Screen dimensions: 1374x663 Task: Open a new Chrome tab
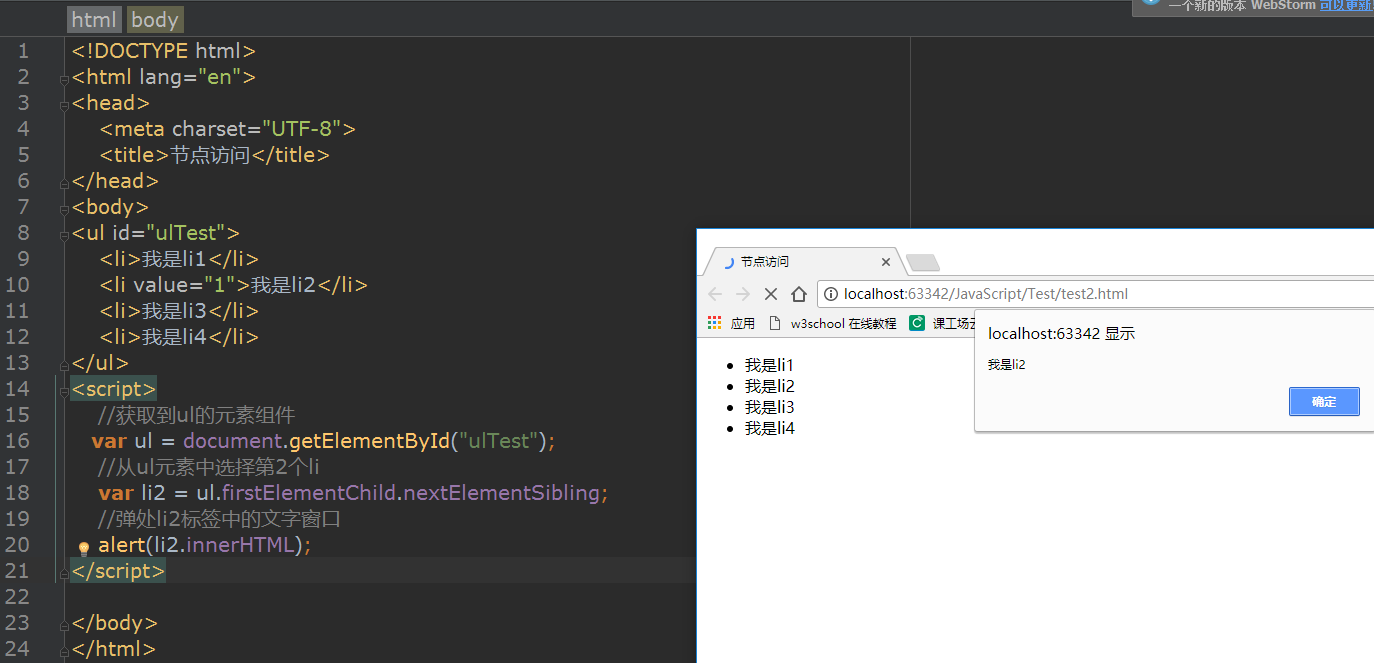(x=922, y=263)
